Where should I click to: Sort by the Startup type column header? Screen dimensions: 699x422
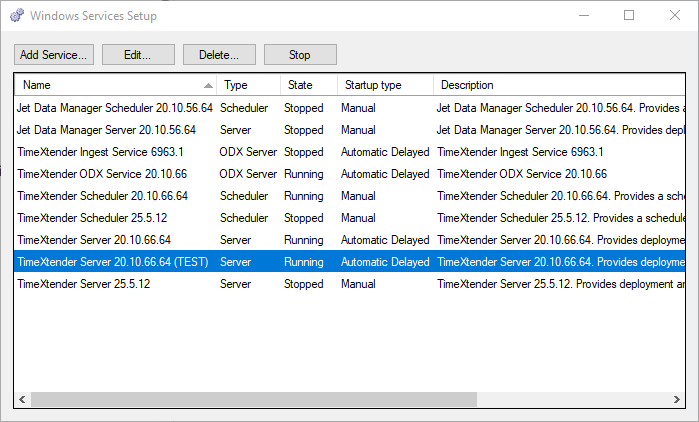click(386, 85)
